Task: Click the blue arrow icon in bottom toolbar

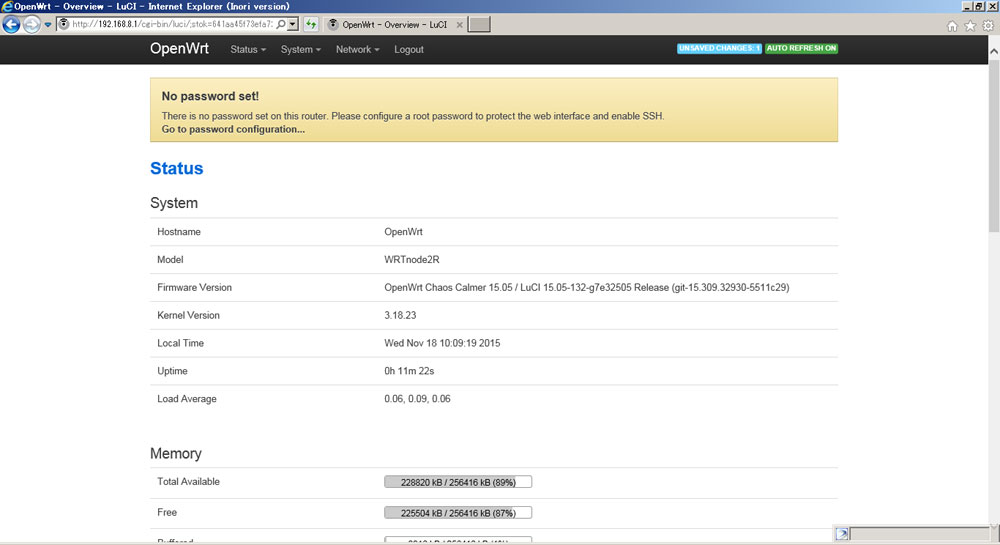Action: pos(842,534)
